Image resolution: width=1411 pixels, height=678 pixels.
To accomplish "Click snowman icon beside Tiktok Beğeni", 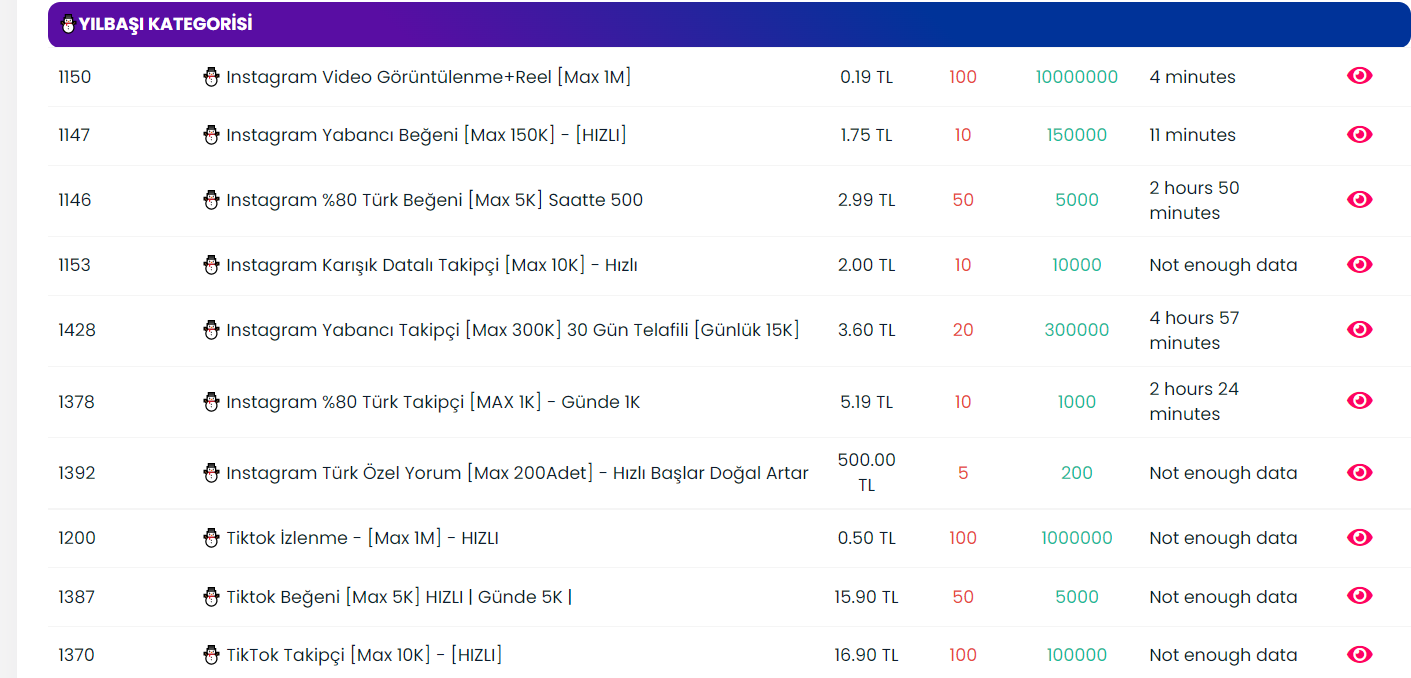I will click(x=211, y=597).
